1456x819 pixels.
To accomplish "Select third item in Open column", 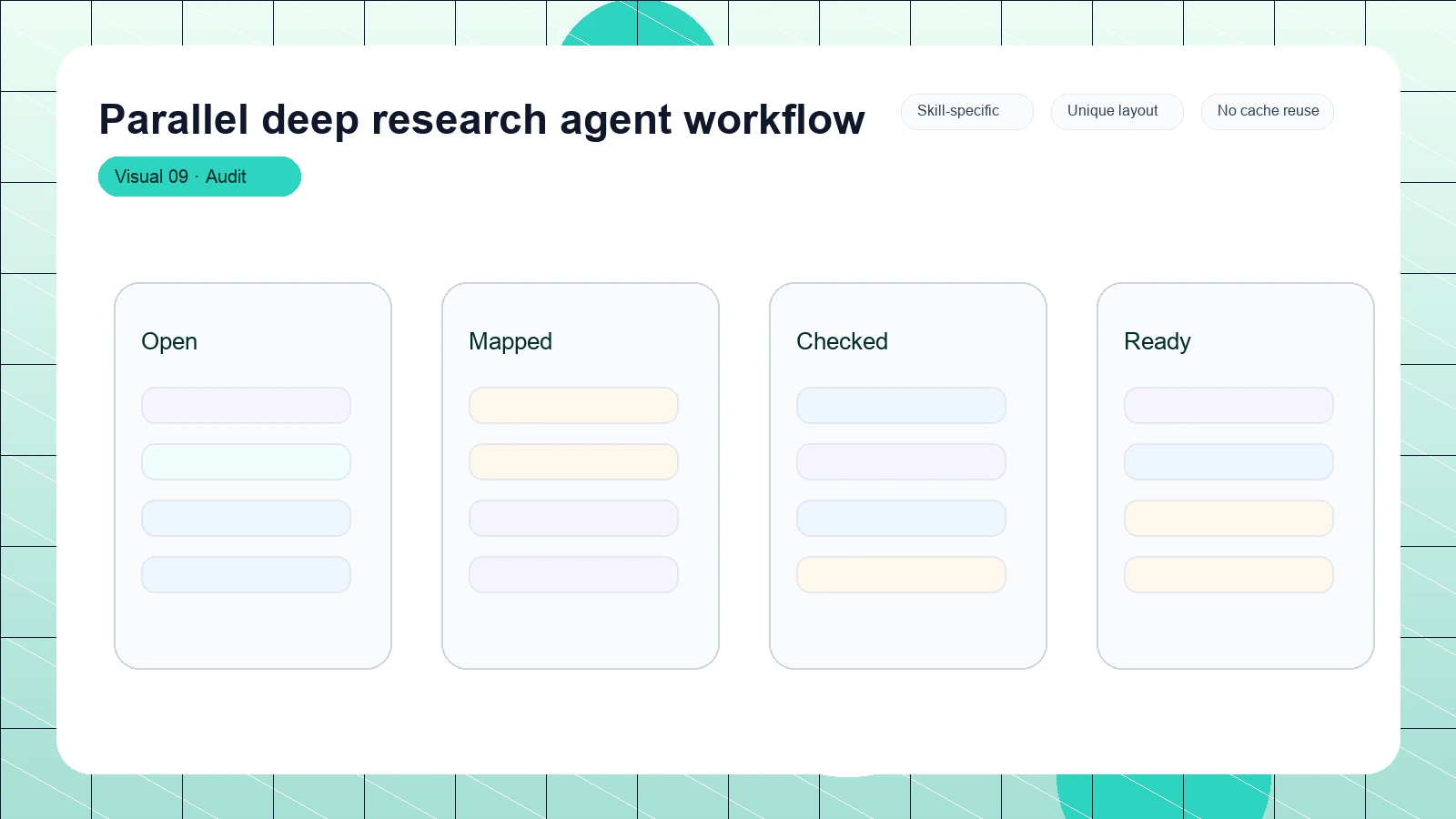I will 246,518.
